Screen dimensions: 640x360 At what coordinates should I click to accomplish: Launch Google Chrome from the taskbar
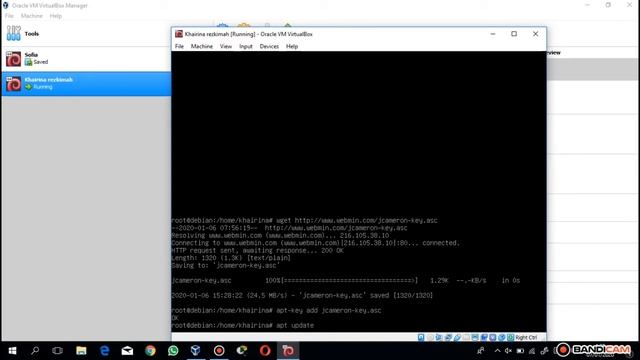150,351
